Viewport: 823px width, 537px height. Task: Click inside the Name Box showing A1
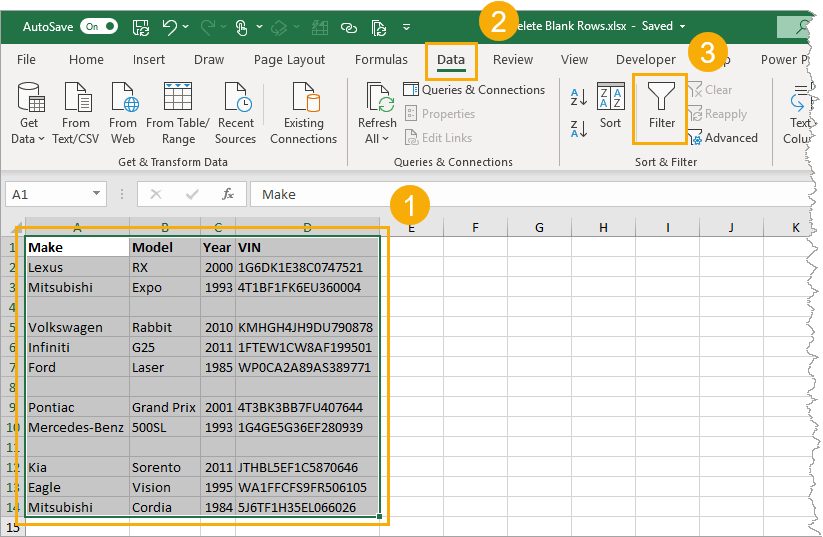coord(47,194)
